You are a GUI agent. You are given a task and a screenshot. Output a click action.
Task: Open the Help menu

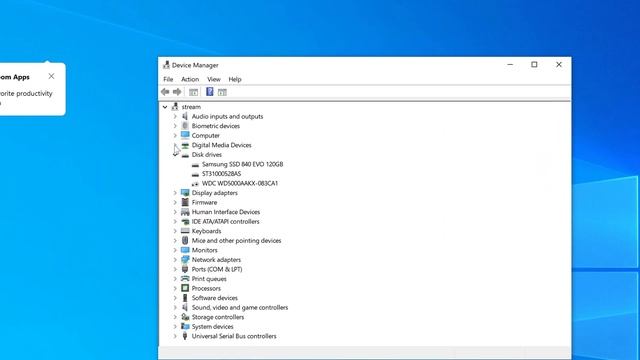pos(235,79)
